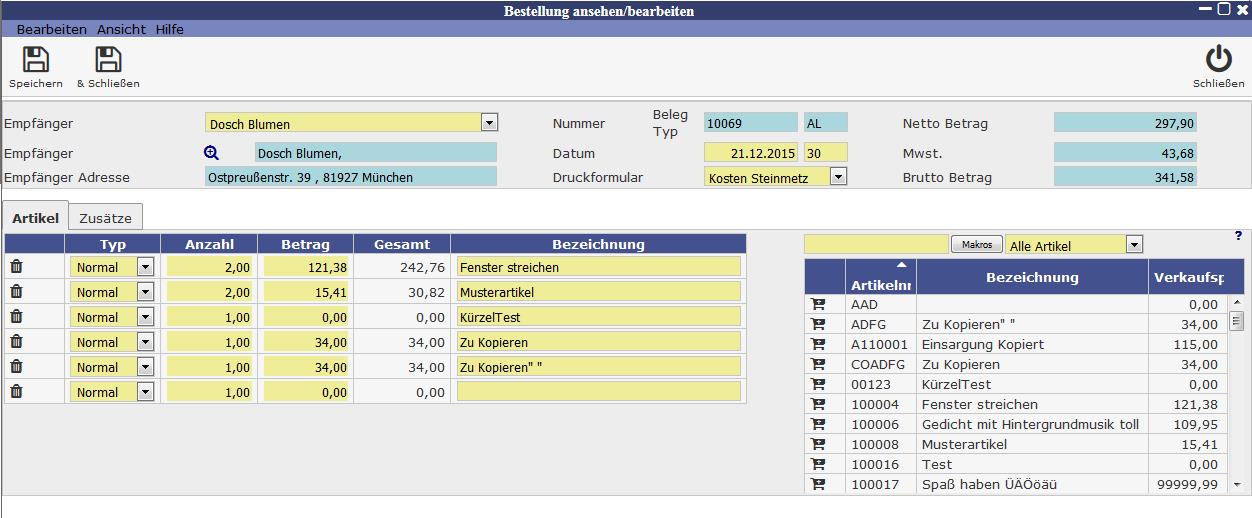1252x518 pixels.
Task: Open the Alle Artikel filter dropdown
Action: point(1133,245)
